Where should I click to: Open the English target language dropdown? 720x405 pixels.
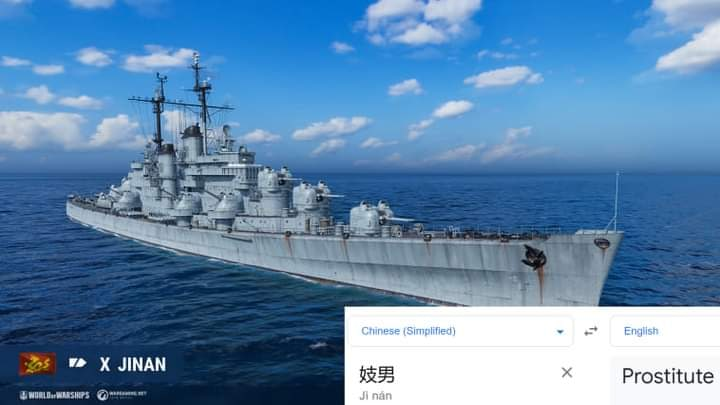tap(665, 331)
